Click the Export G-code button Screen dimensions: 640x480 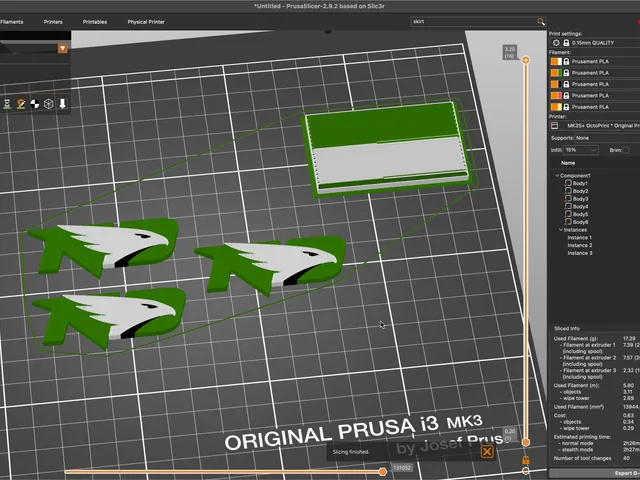tap(595, 473)
